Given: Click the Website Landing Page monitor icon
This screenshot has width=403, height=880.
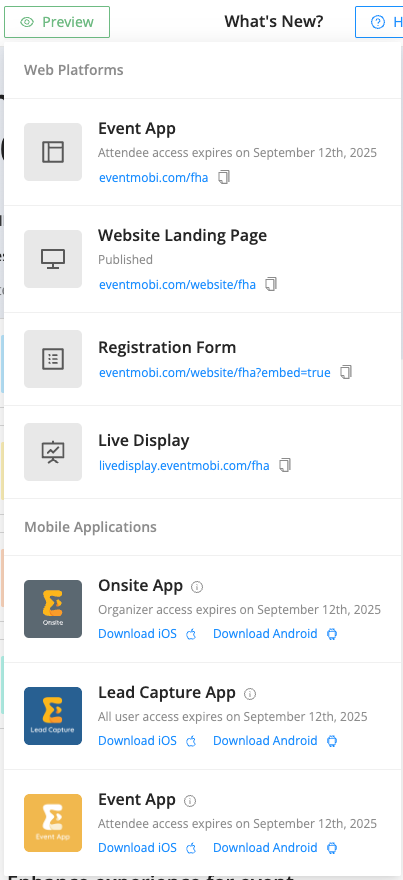Looking at the screenshot, I should click(53, 259).
